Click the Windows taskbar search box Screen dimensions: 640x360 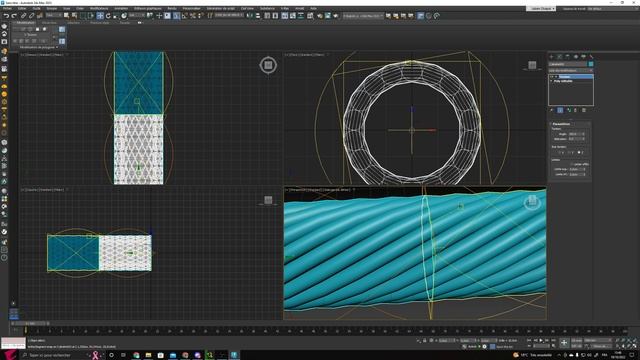(54, 355)
